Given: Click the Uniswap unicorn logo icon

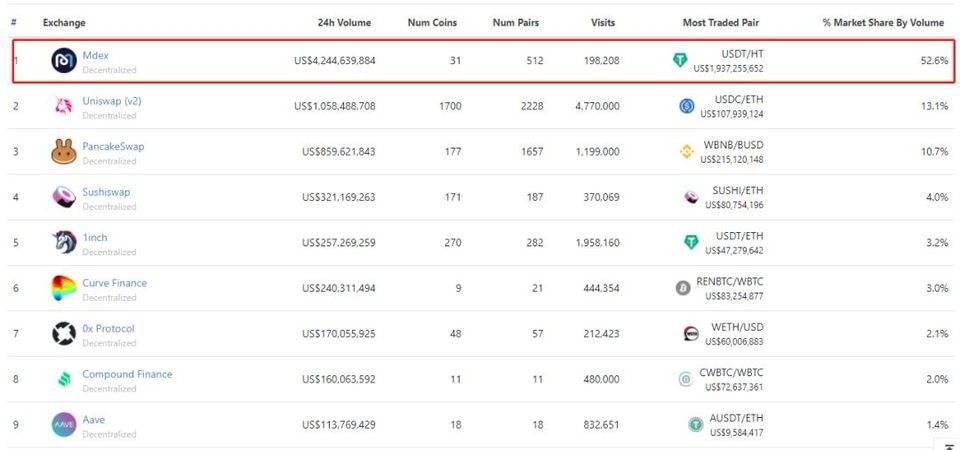Looking at the screenshot, I should coord(64,106).
